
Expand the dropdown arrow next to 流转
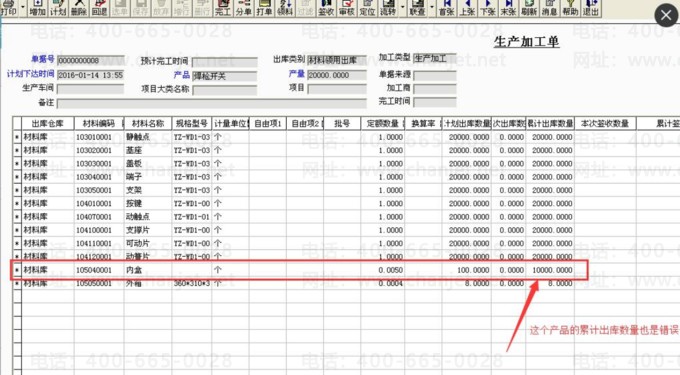[402, 8]
